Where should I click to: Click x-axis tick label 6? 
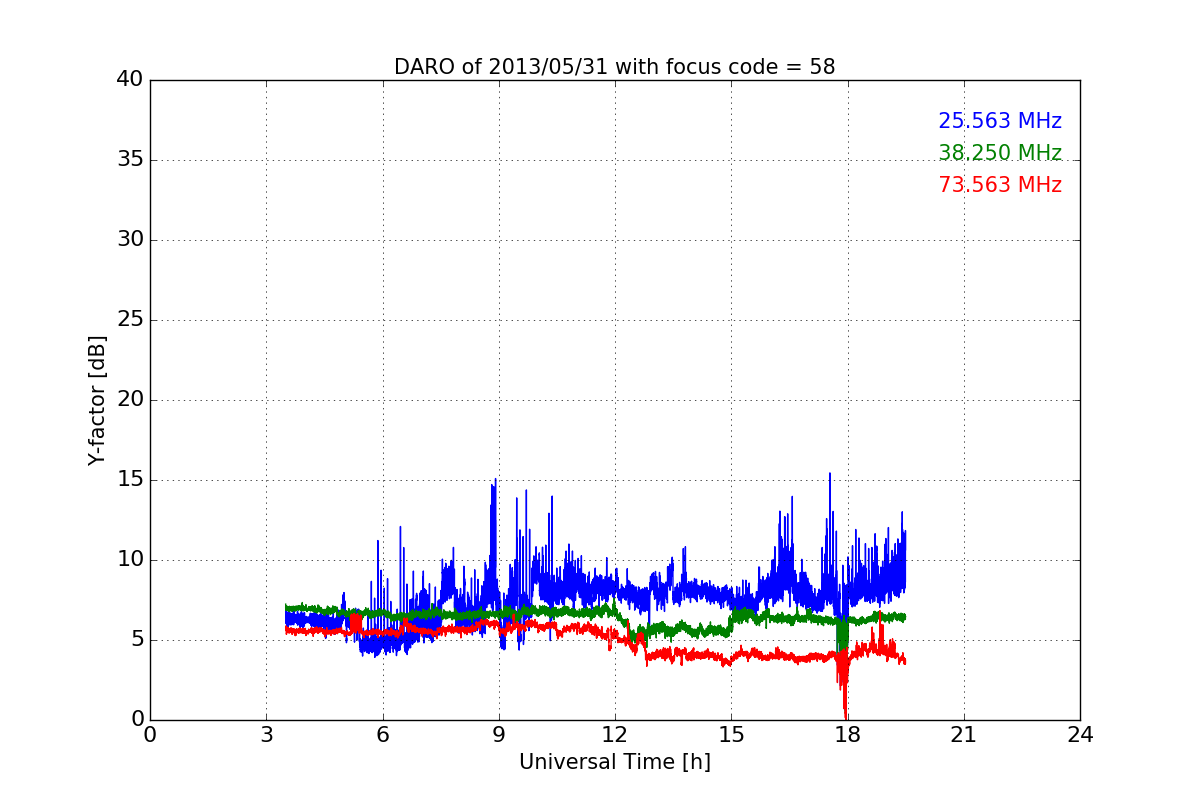(x=382, y=734)
